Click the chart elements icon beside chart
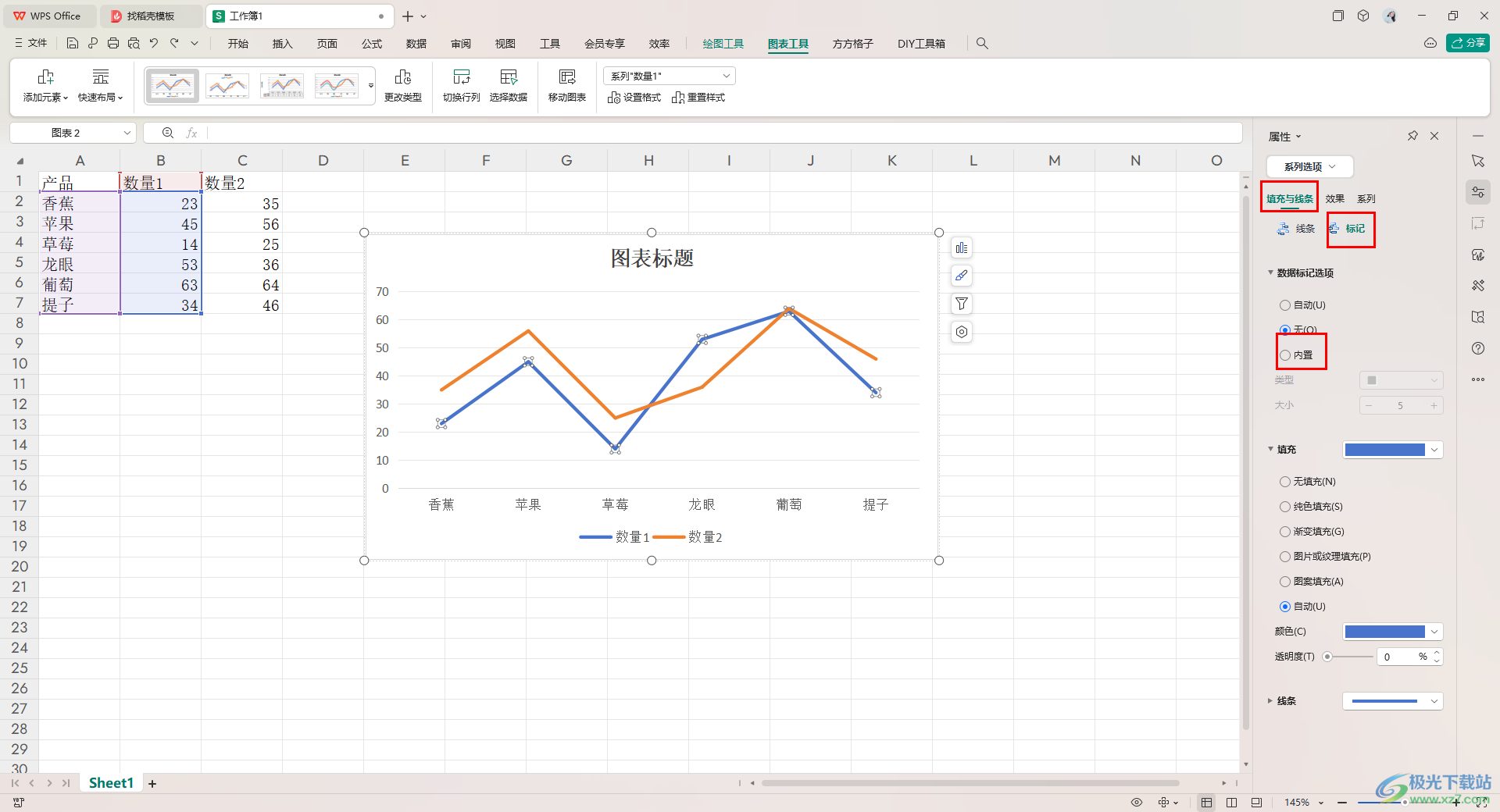Screen dimensions: 1500x812 pos(962,248)
